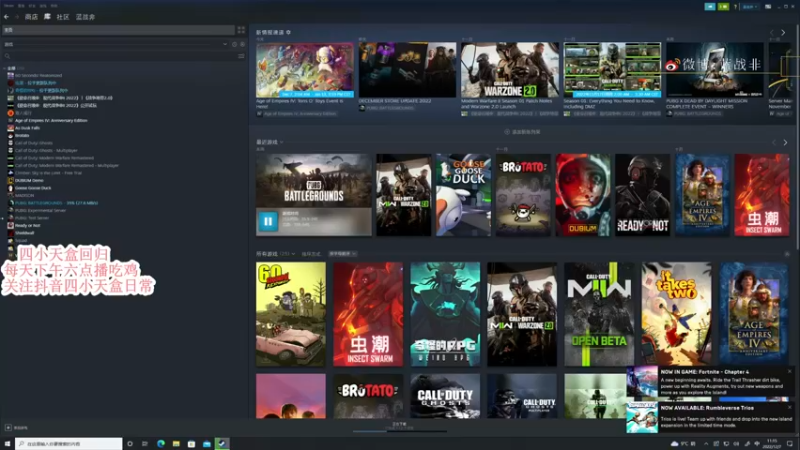Click the library home bar
800x450 pixels.
coord(118,30)
